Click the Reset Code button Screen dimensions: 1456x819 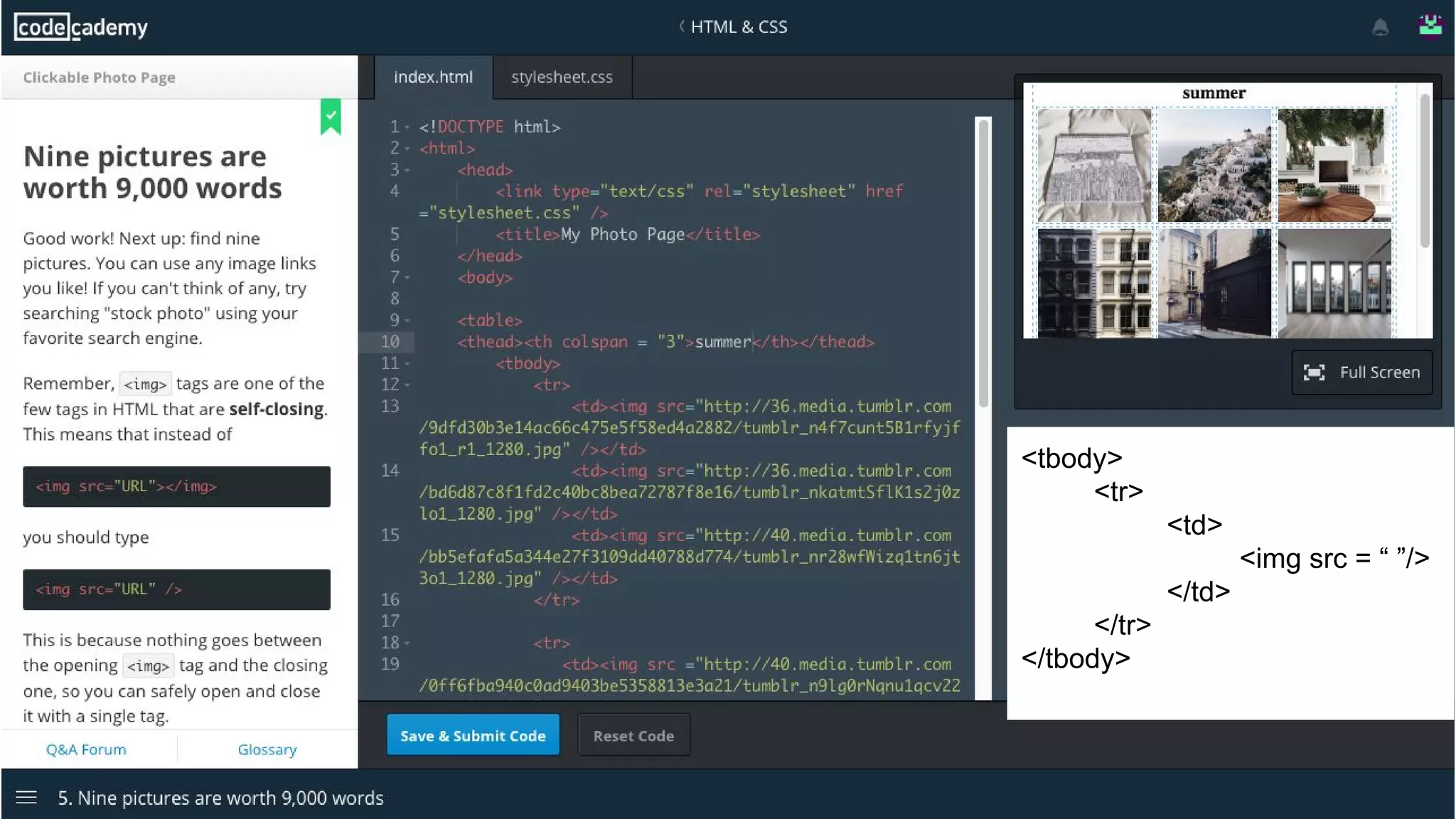pyautogui.click(x=633, y=736)
